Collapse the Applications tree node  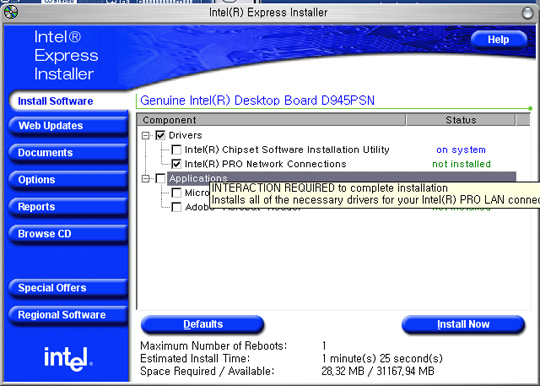pyautogui.click(x=146, y=178)
